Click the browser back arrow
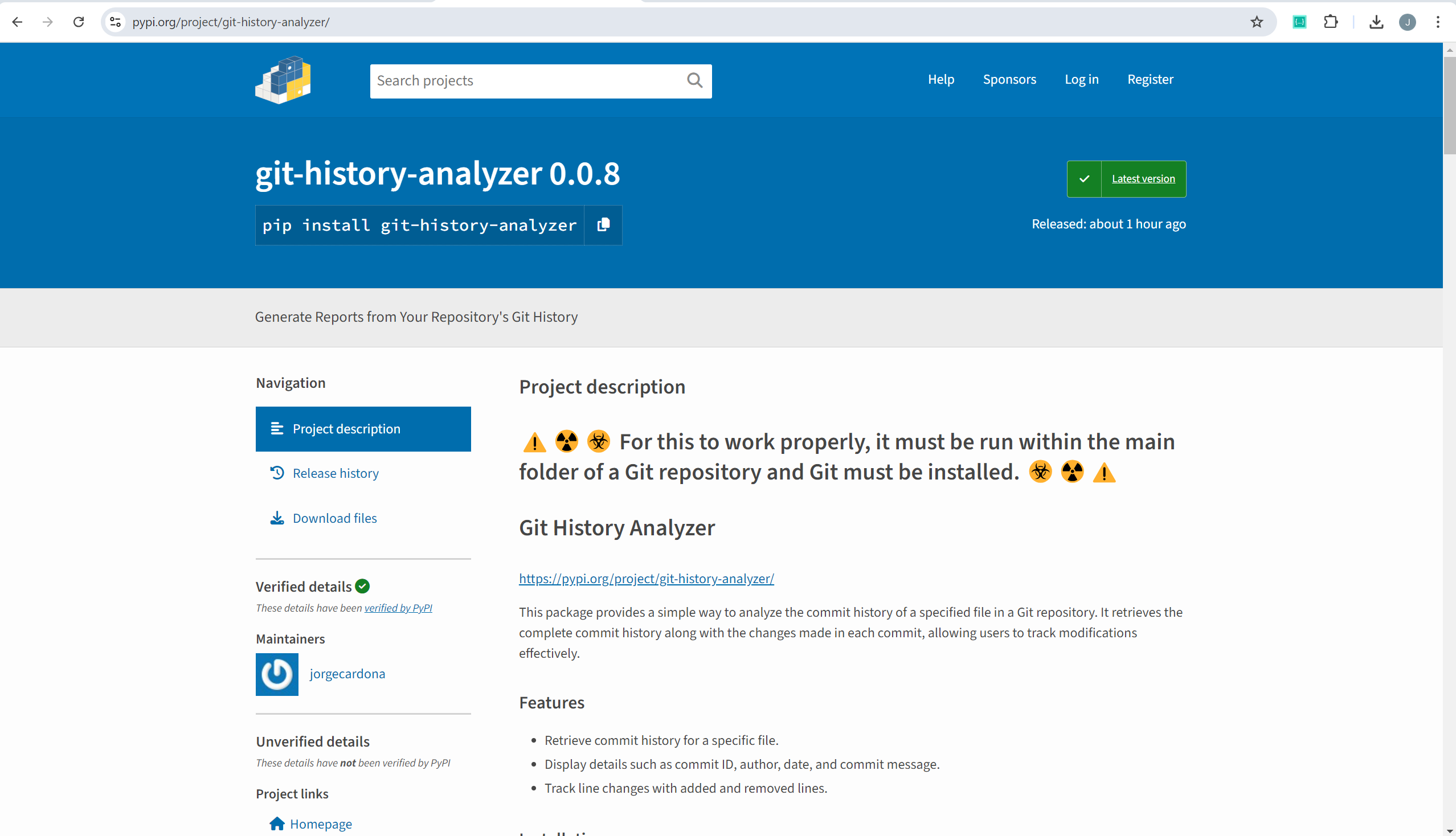Image resolution: width=1456 pixels, height=836 pixels. pos(17,22)
